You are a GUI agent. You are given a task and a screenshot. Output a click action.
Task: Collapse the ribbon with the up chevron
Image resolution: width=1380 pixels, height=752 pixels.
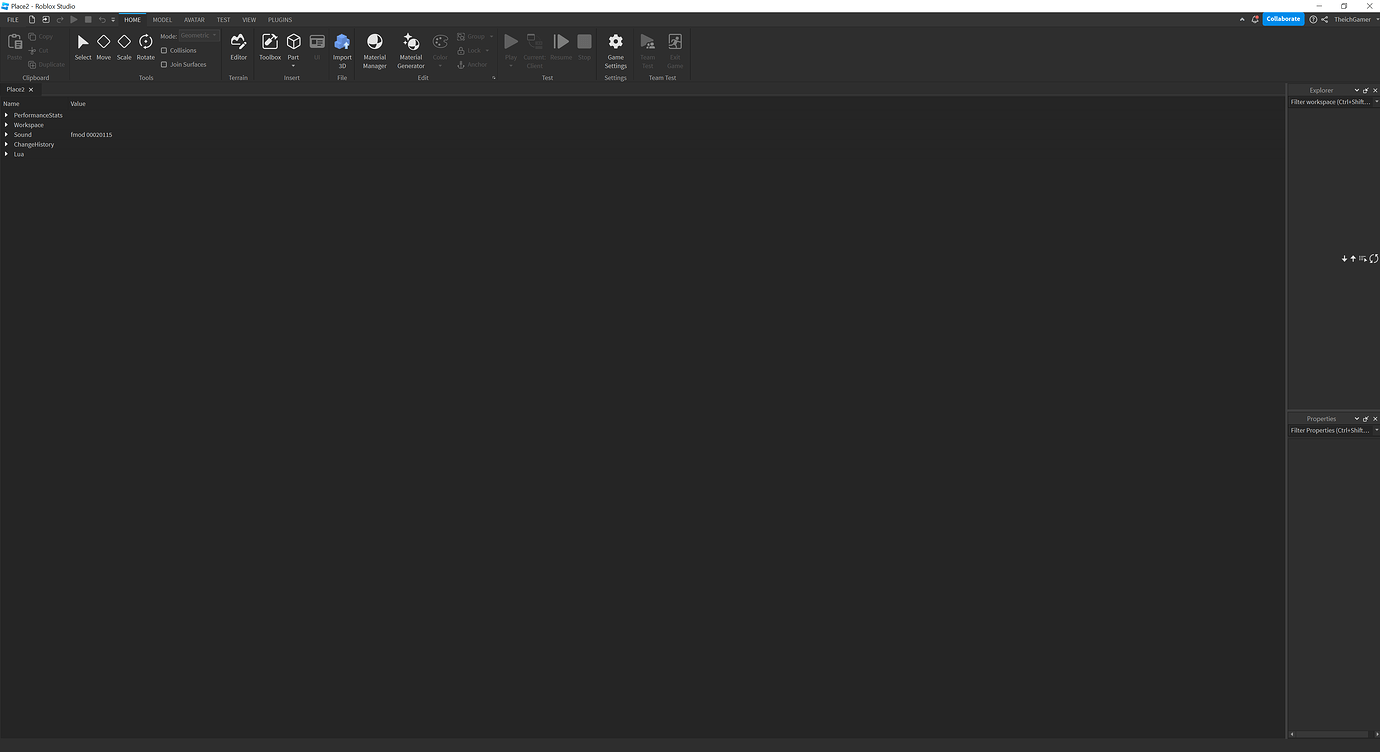click(1243, 19)
